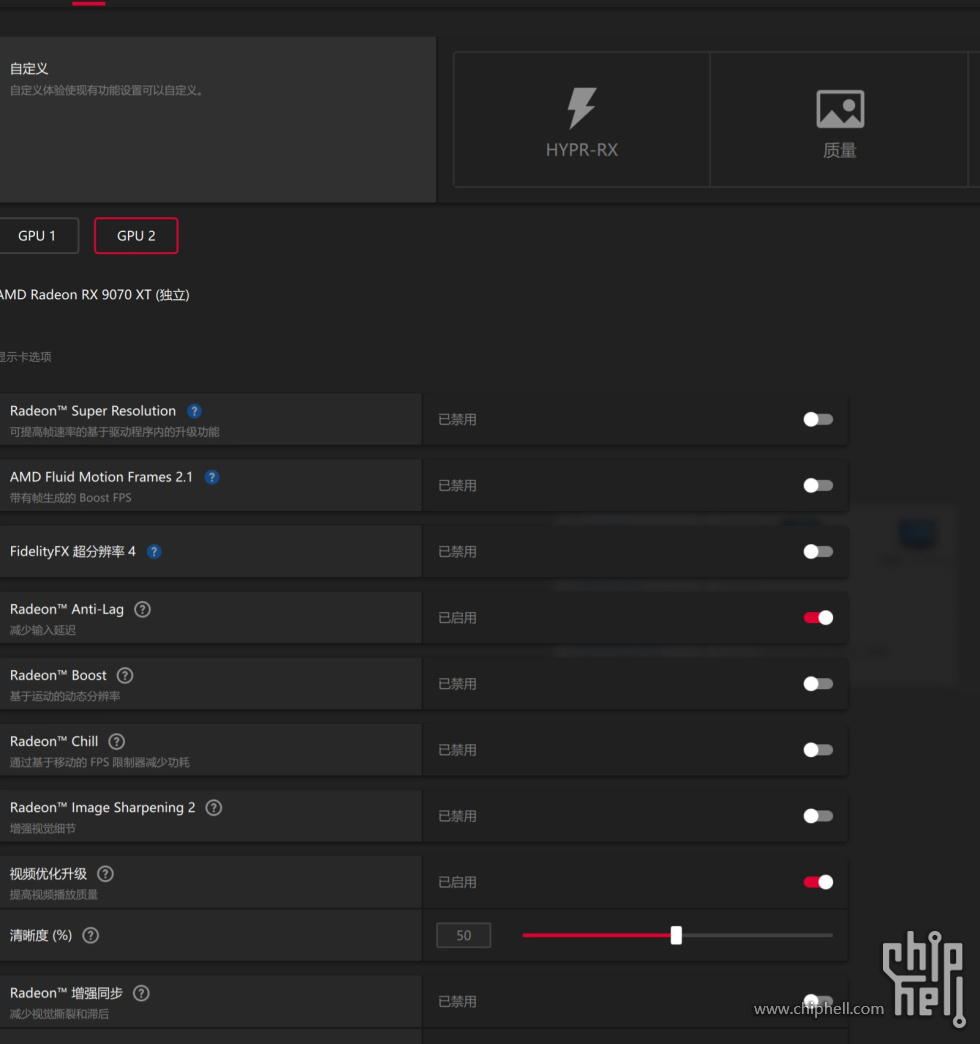Viewport: 980px width, 1044px height.
Task: Open help icon next to Radeon Anti-Lag
Action: pos(142,609)
